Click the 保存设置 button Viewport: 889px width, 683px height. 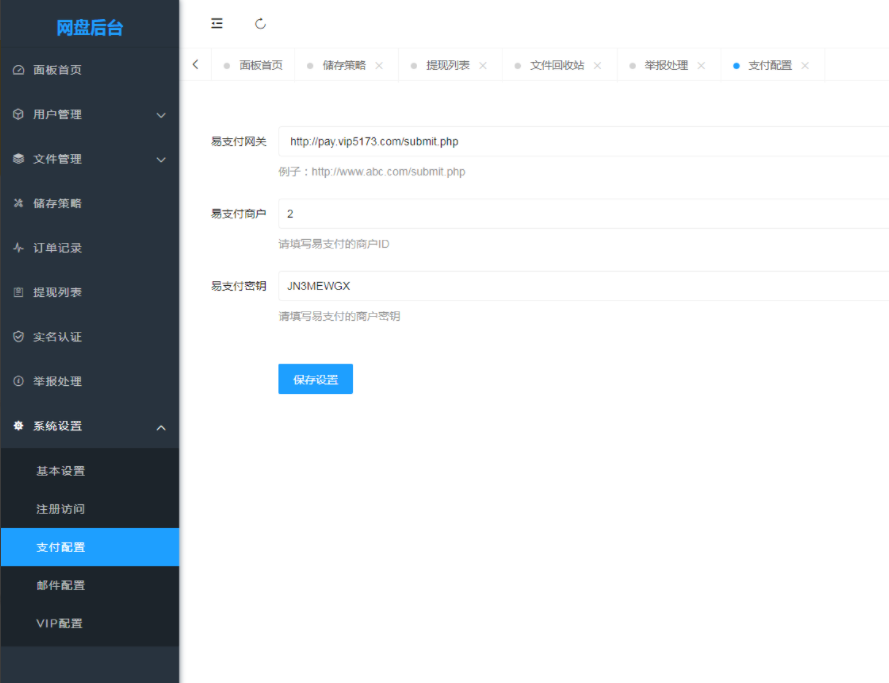315,379
